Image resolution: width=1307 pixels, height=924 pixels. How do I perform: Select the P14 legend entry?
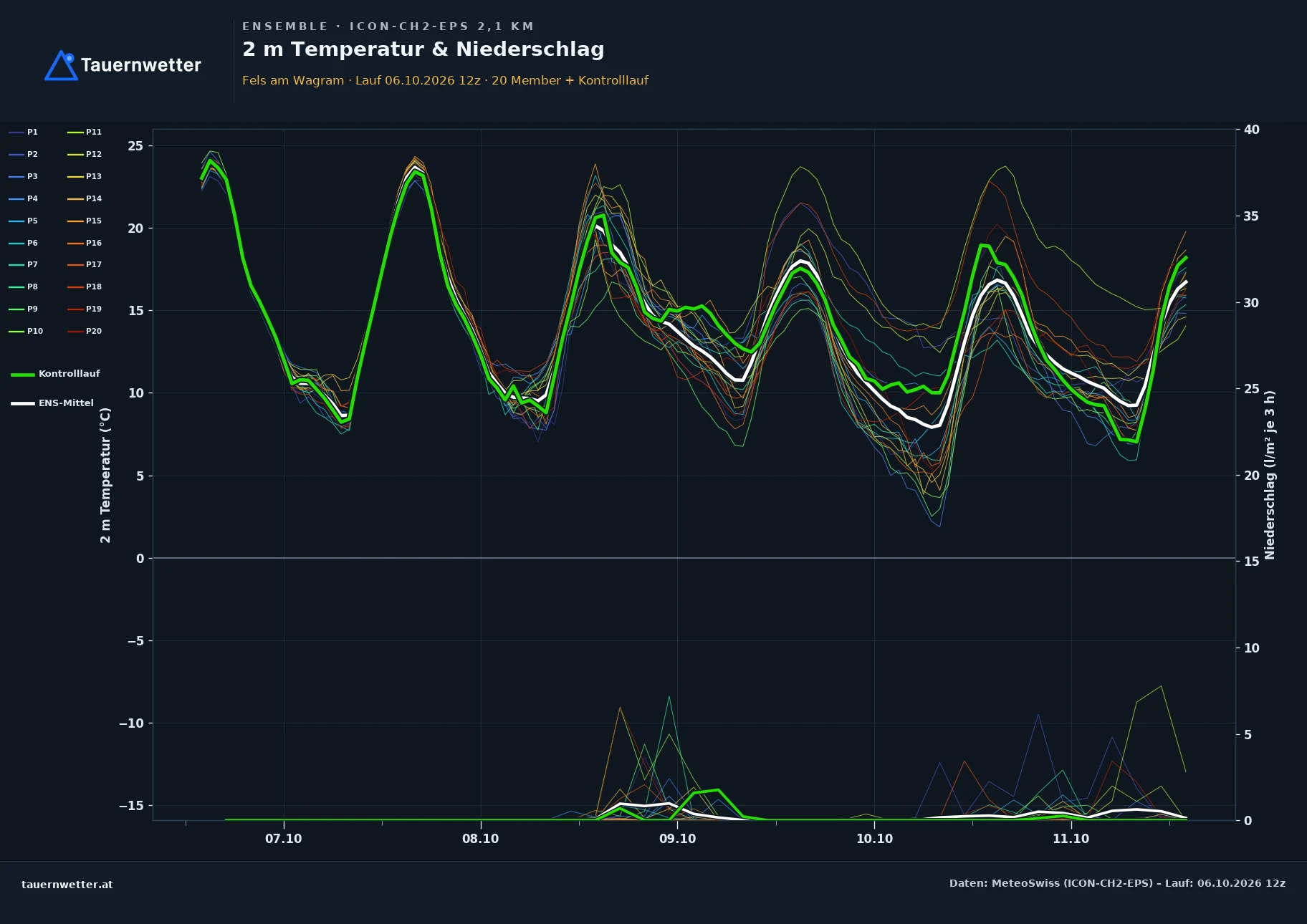click(85, 198)
